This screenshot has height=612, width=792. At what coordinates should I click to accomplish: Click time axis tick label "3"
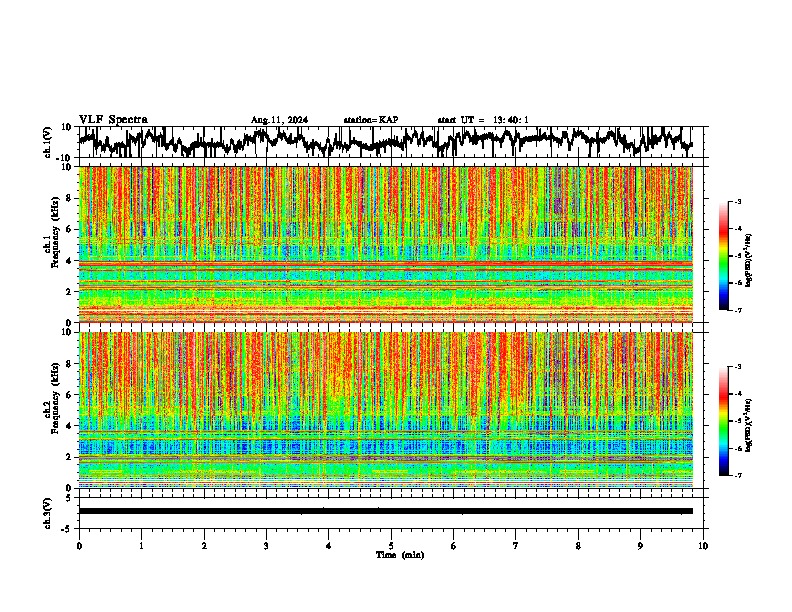pyautogui.click(x=266, y=546)
